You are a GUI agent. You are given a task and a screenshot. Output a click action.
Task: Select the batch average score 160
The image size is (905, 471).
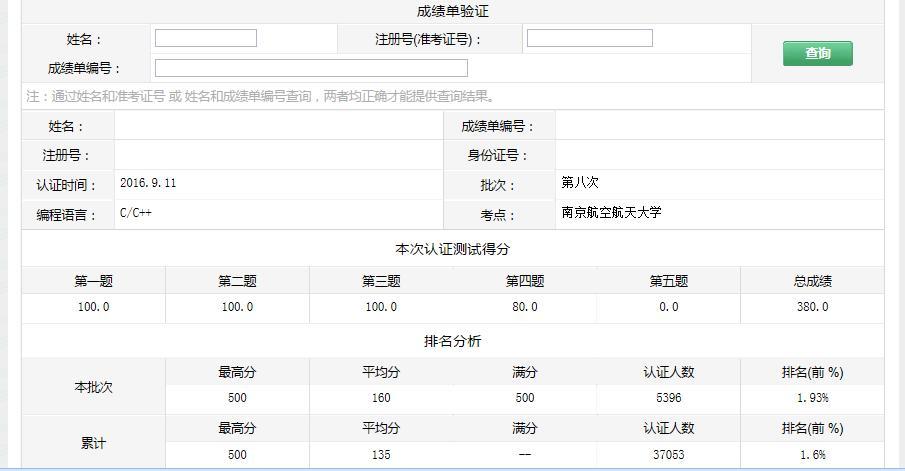click(381, 398)
